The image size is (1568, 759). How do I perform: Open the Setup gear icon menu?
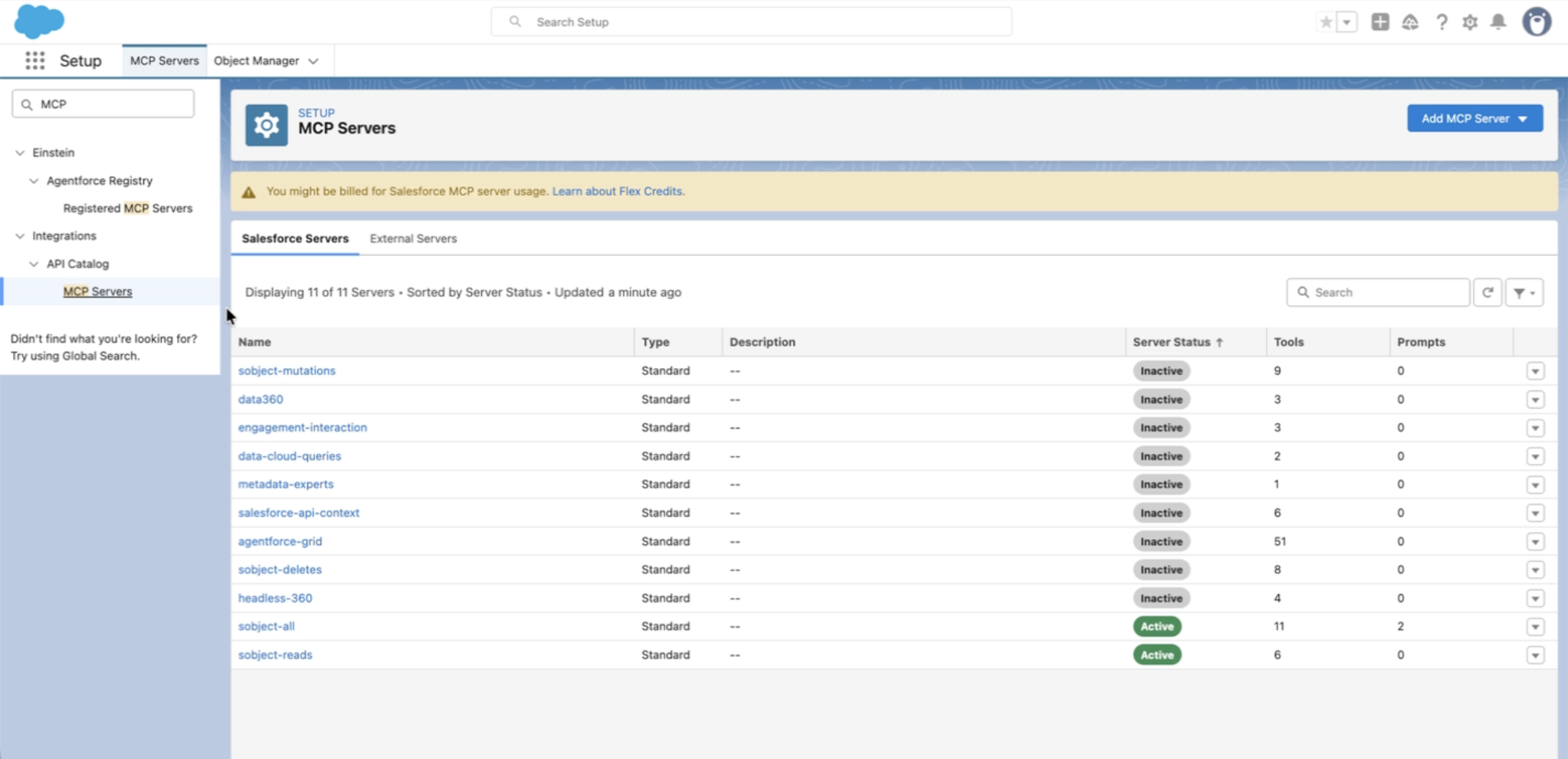click(x=1470, y=22)
